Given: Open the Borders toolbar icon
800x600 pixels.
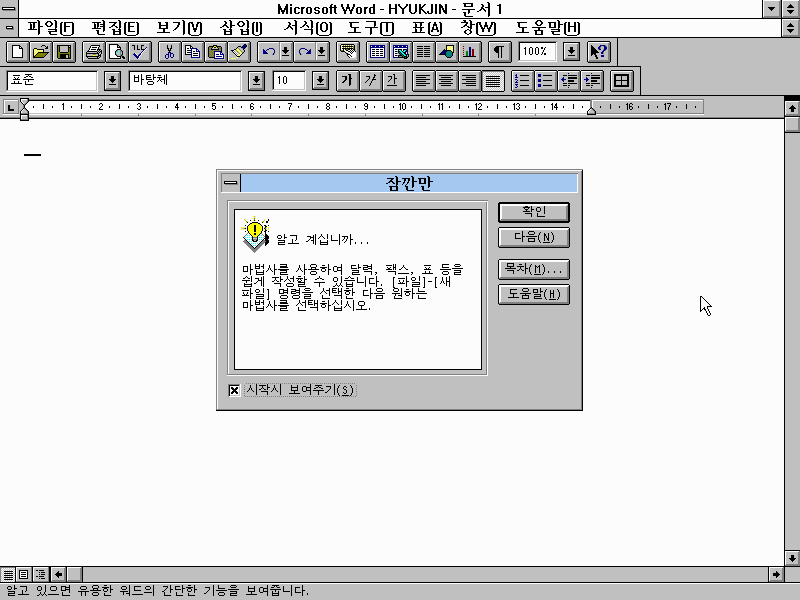Looking at the screenshot, I should pyautogui.click(x=621, y=81).
